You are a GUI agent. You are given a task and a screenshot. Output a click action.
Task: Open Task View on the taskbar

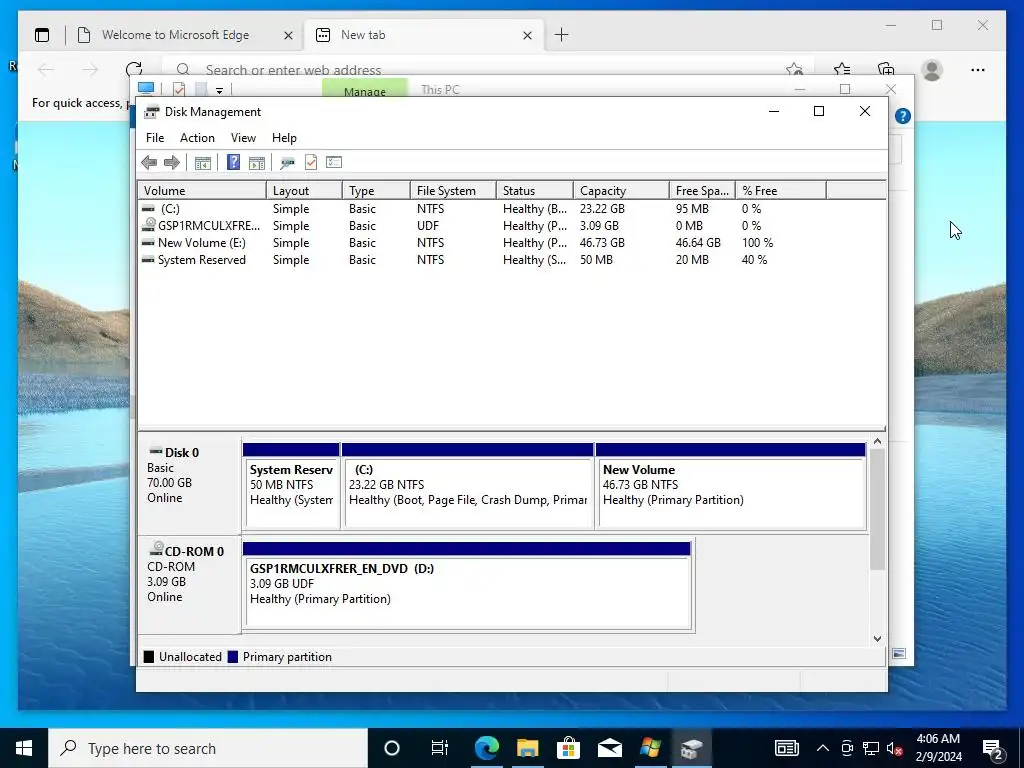click(x=440, y=748)
